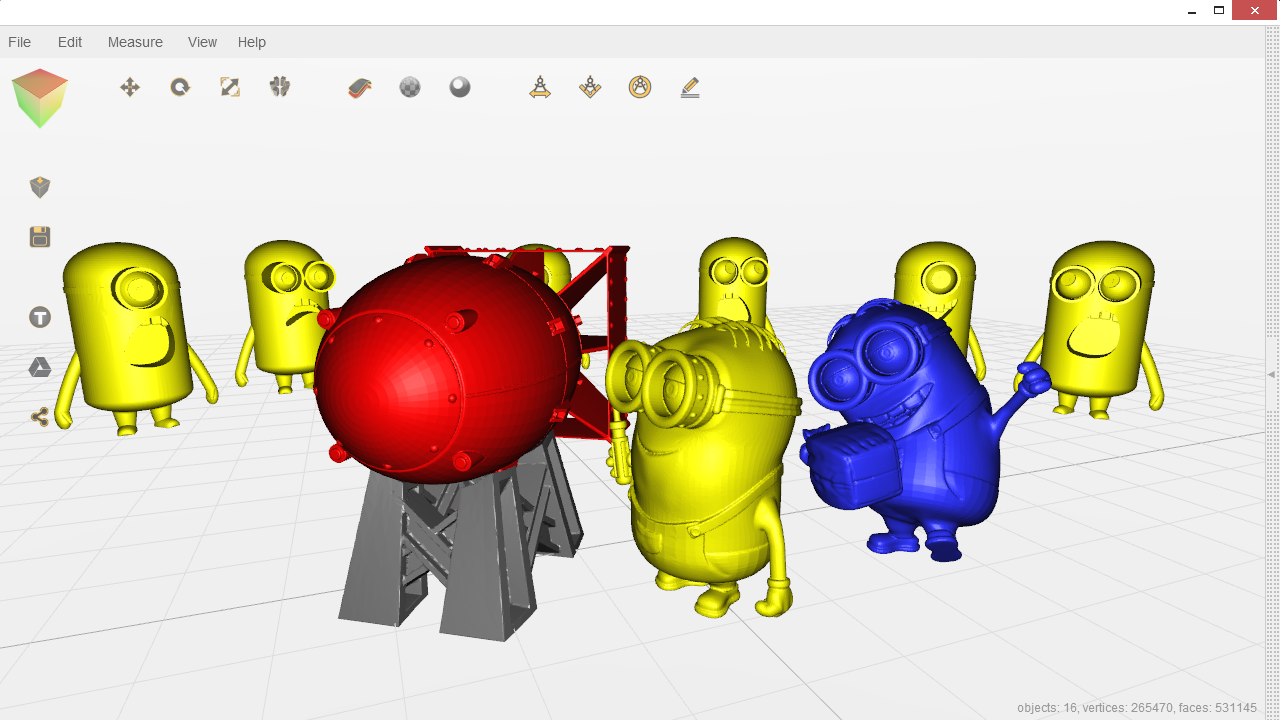Select the blue minion model
Viewport: 1280px width, 720px height.
905,430
